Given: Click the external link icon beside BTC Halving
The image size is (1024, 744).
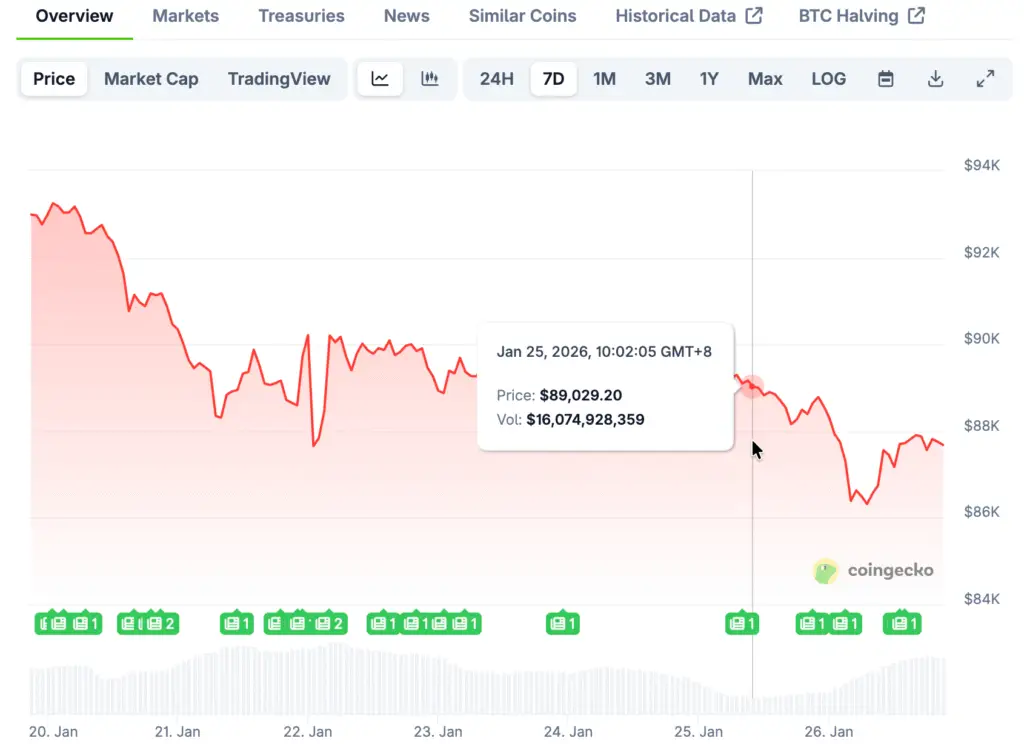Looking at the screenshot, I should (x=916, y=16).
